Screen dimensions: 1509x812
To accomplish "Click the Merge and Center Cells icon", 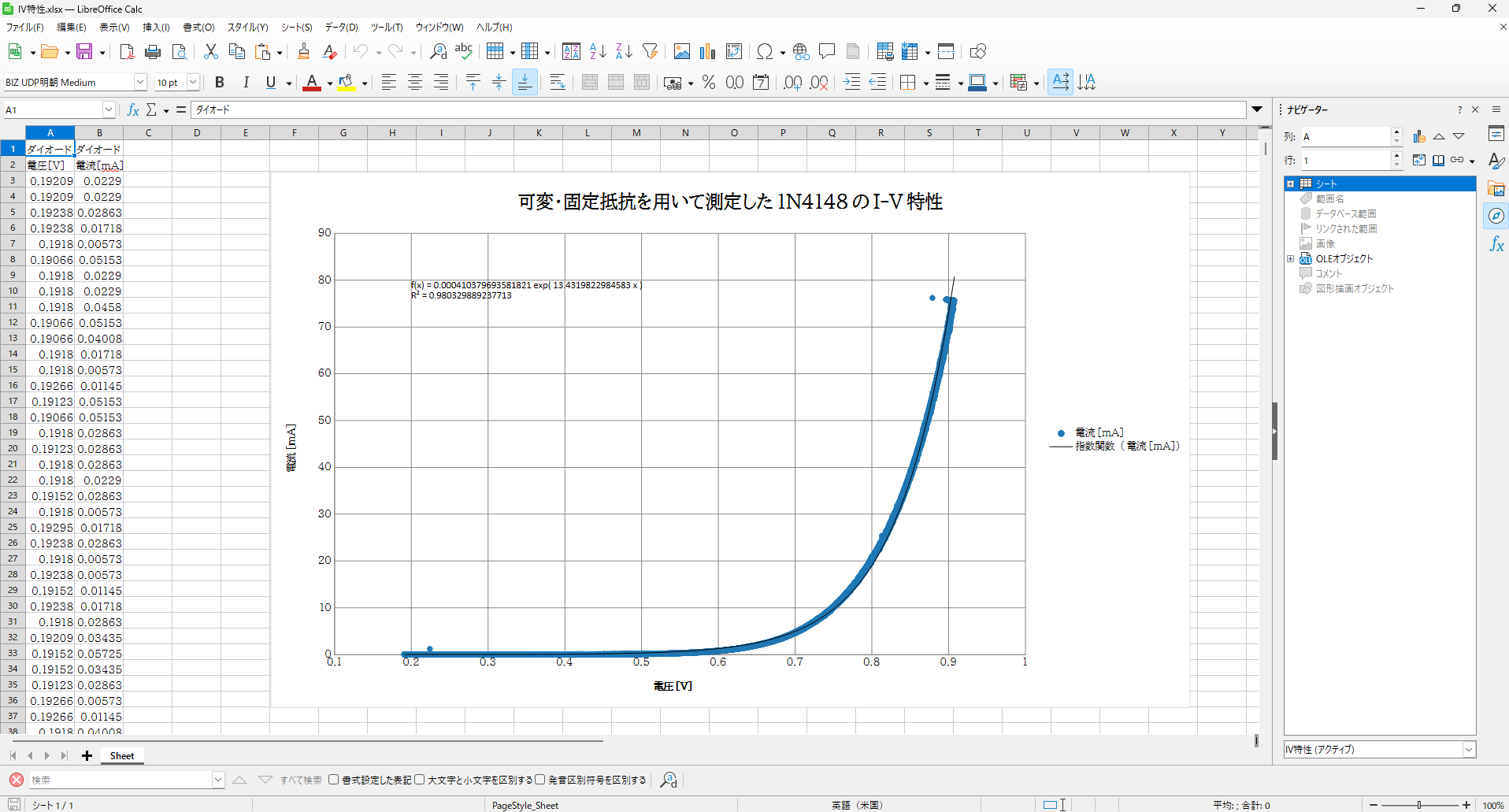I will tap(590, 83).
